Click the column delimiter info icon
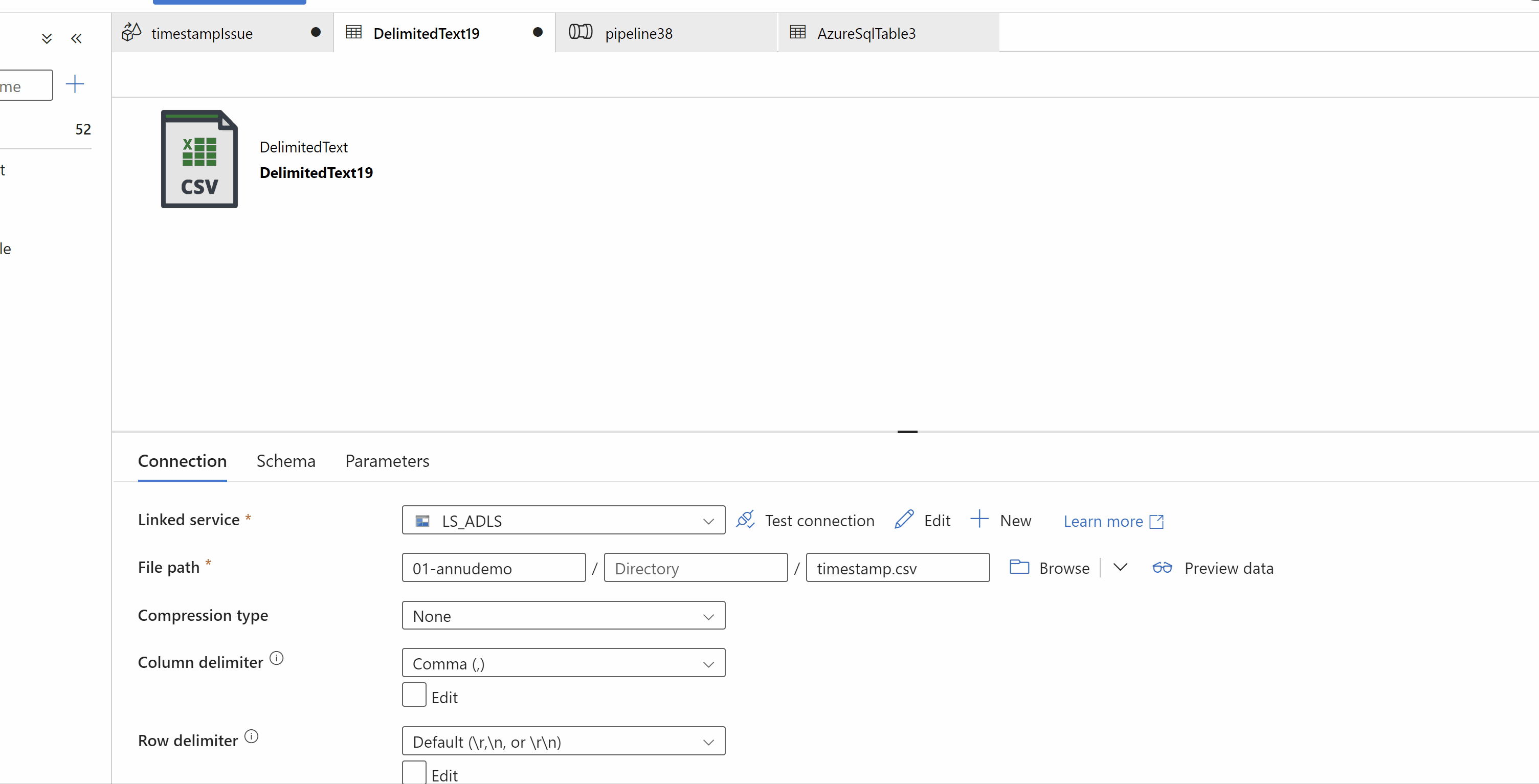 [277, 658]
